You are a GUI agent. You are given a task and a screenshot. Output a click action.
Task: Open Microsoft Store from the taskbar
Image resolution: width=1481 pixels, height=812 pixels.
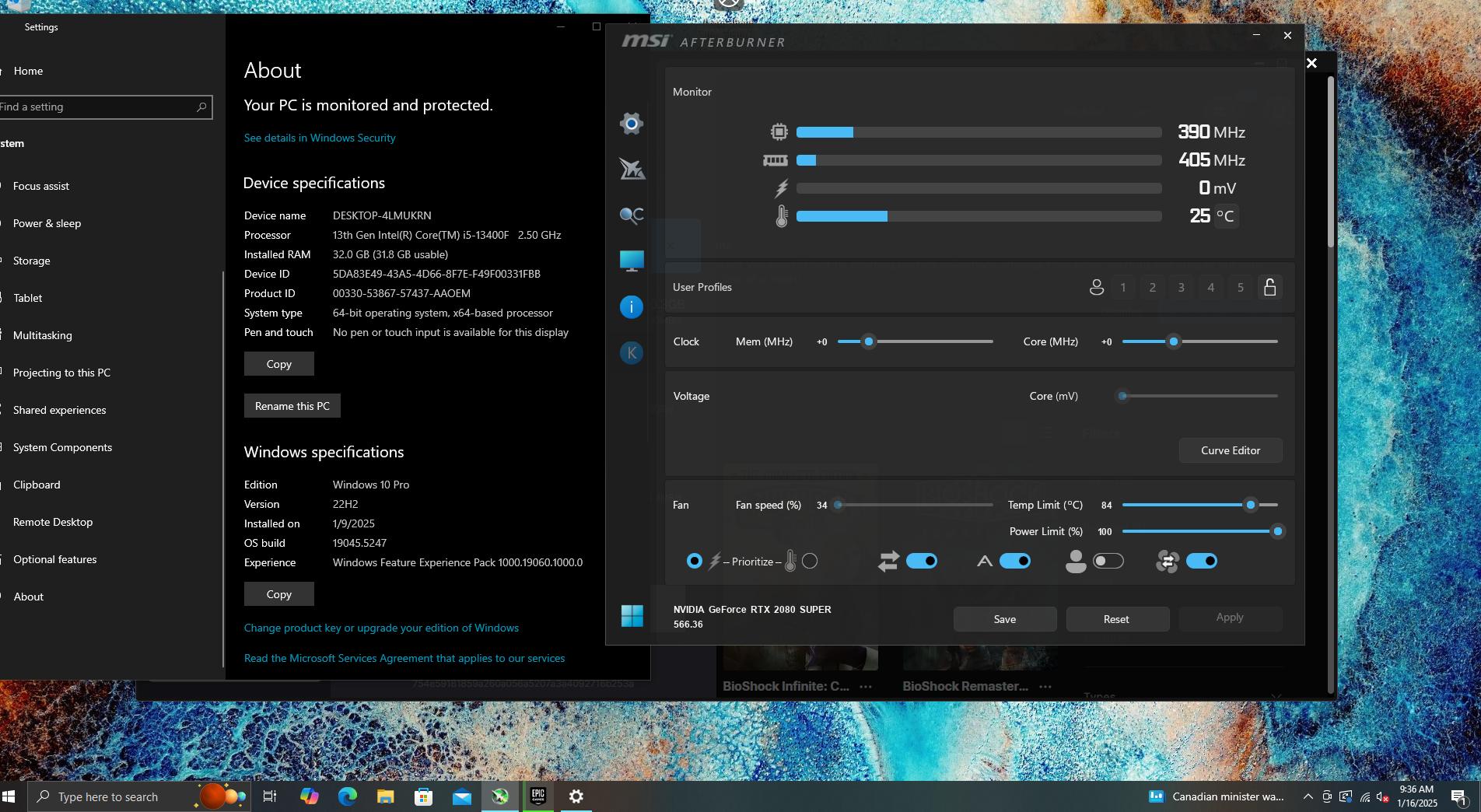tap(423, 796)
